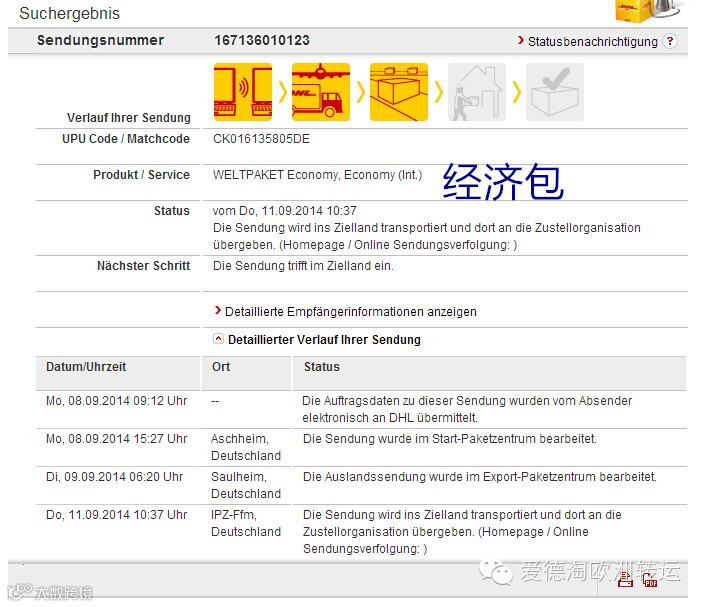Select UPU code CK016135805DE
This screenshot has width=702, height=607.
pos(261,139)
